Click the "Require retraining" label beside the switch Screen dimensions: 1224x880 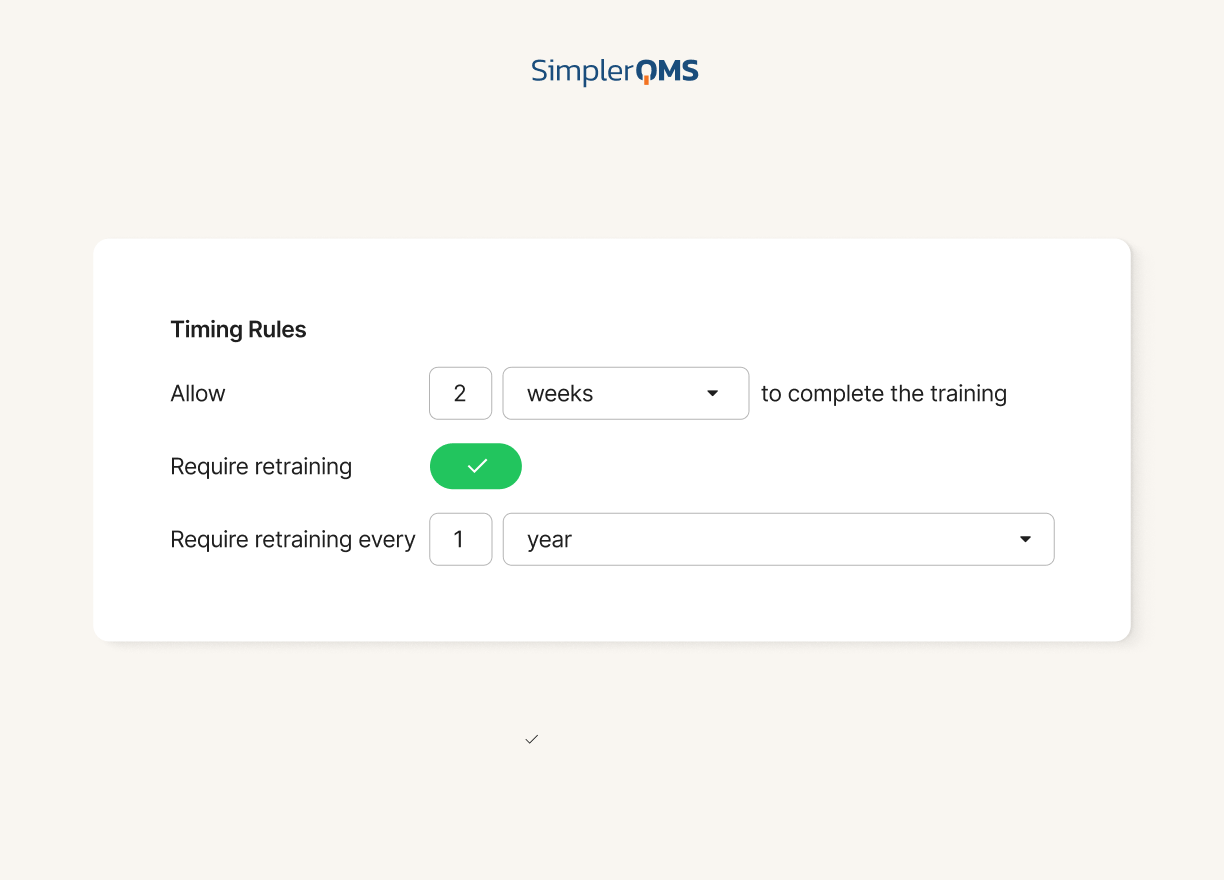[x=261, y=466]
